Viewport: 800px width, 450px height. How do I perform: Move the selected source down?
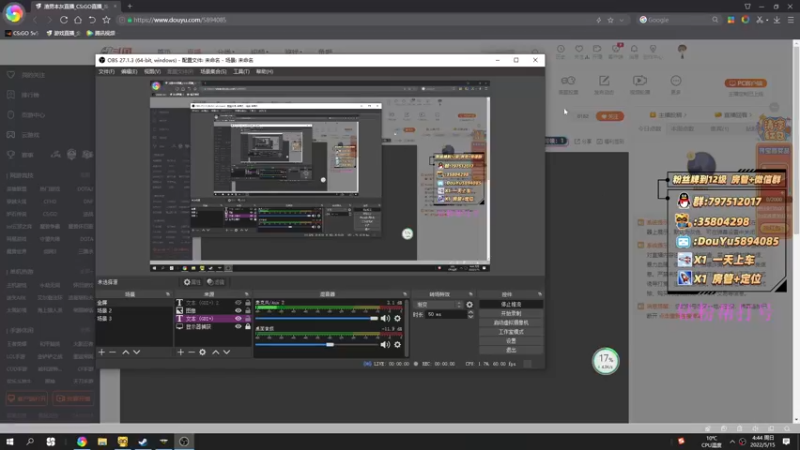pos(227,352)
